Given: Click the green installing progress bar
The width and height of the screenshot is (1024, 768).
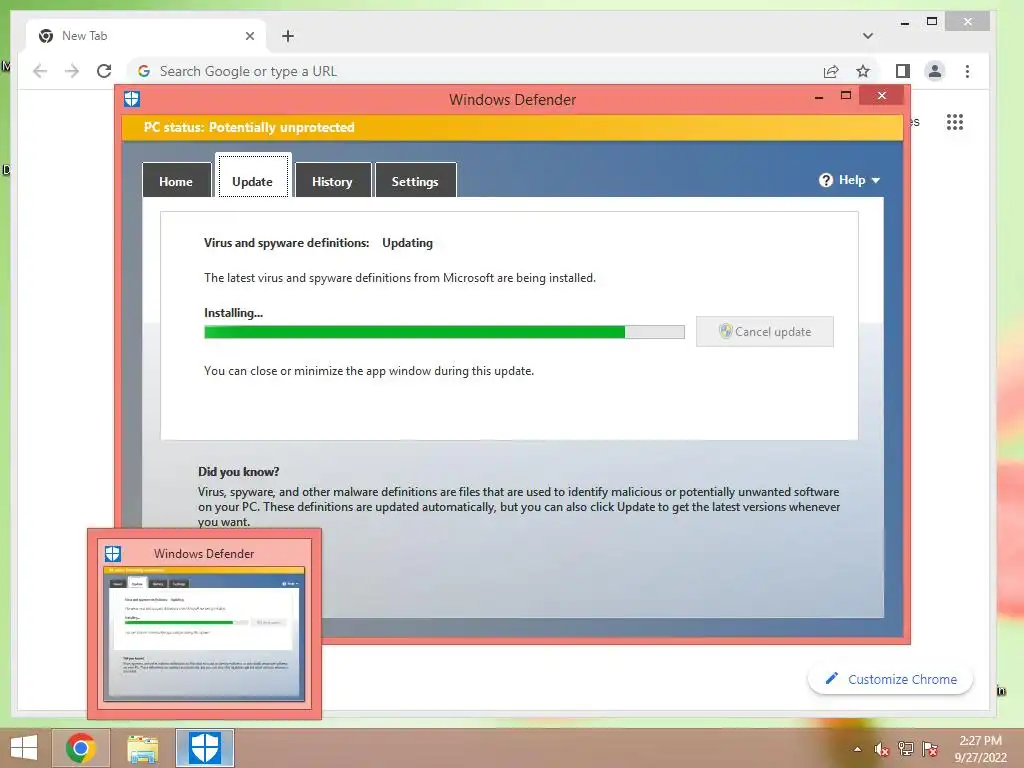Looking at the screenshot, I should click(x=444, y=332).
